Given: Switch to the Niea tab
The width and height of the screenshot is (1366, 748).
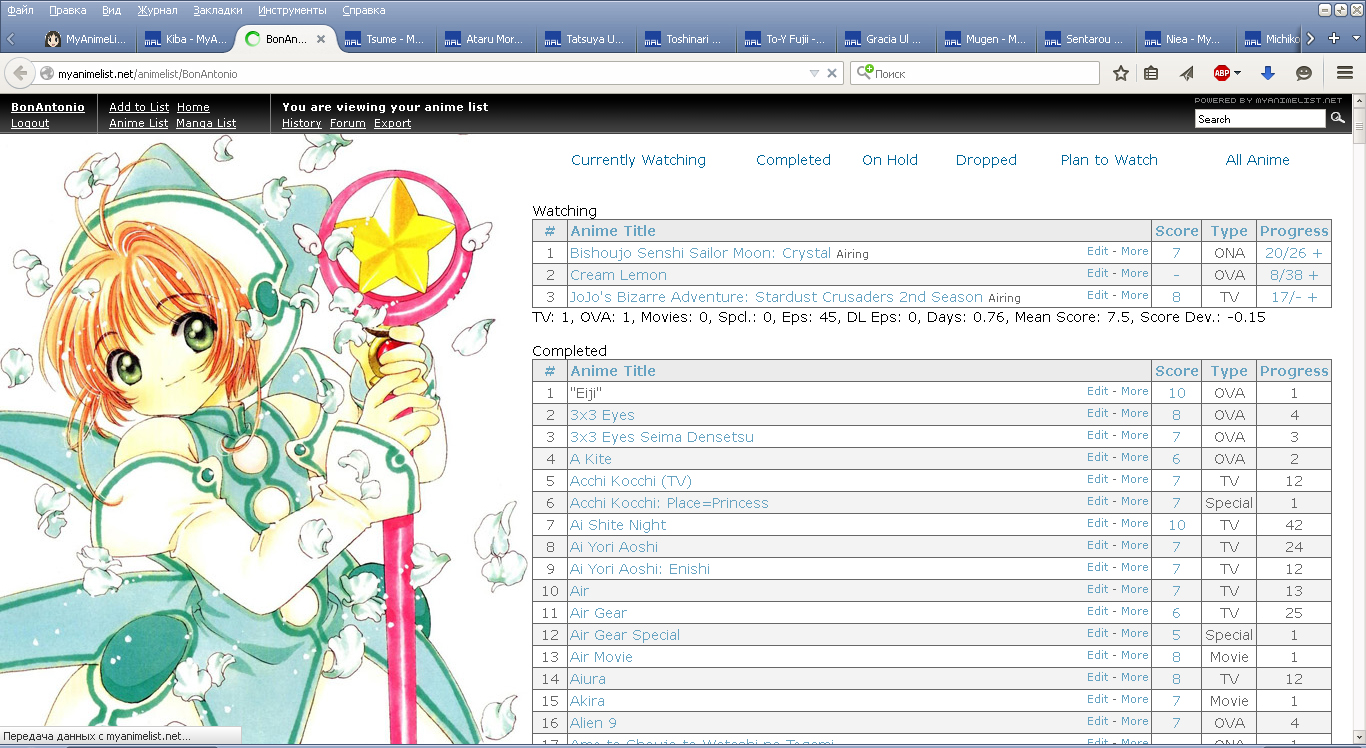Looking at the screenshot, I should coord(1186,40).
